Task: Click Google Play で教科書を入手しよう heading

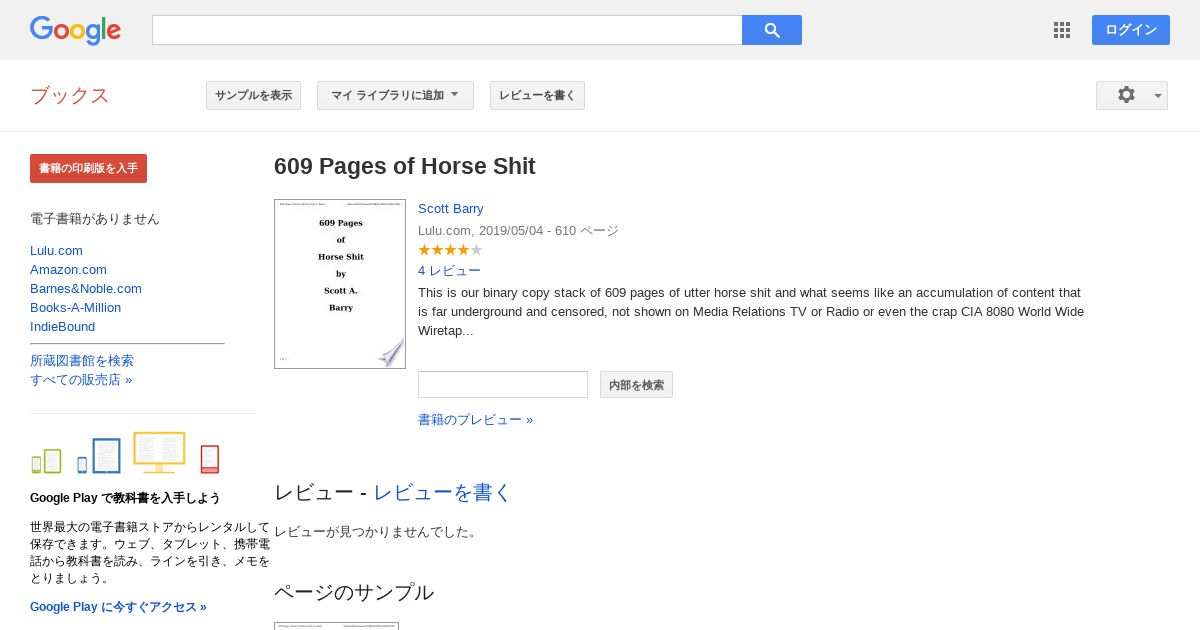Action: (125, 498)
